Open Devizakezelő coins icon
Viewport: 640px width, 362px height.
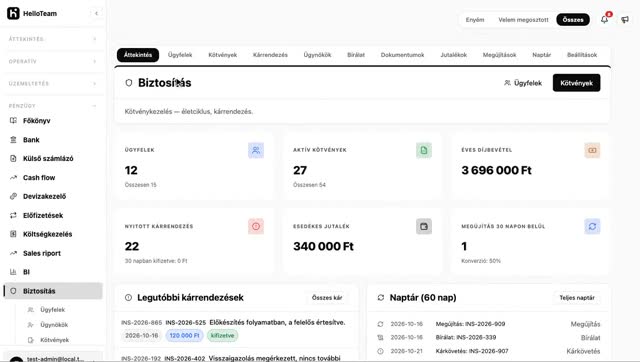pyautogui.click(x=13, y=196)
